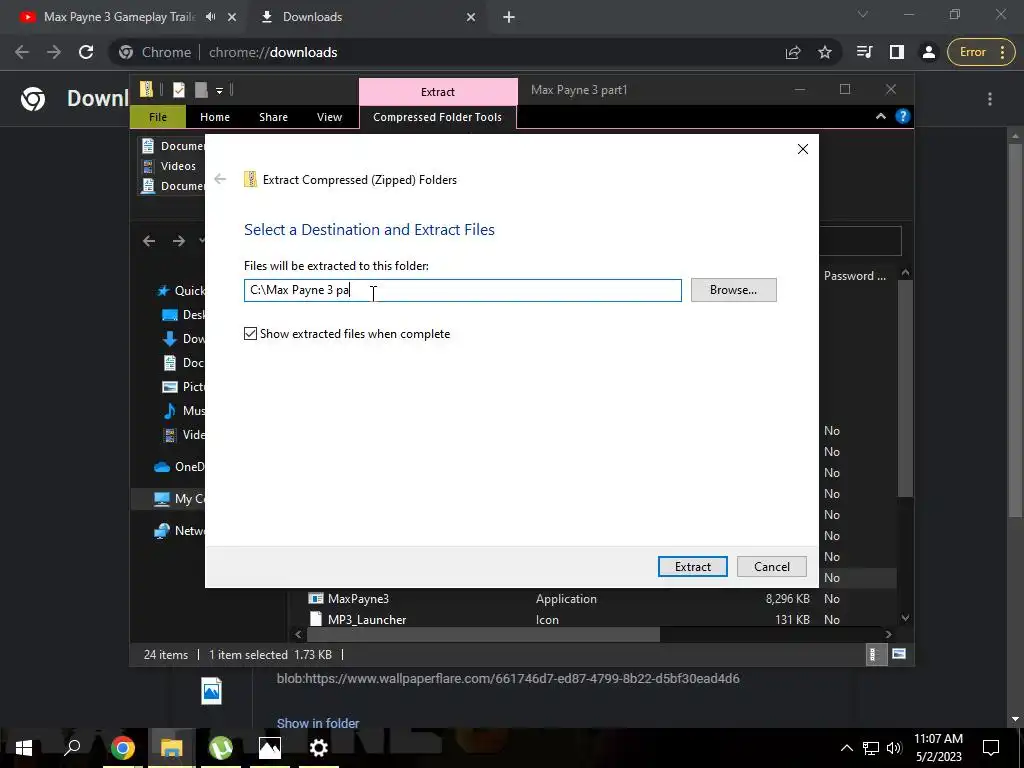Switch to the Max Payne 3 Gameplay Trailer tab
The image size is (1024, 768).
(x=120, y=17)
